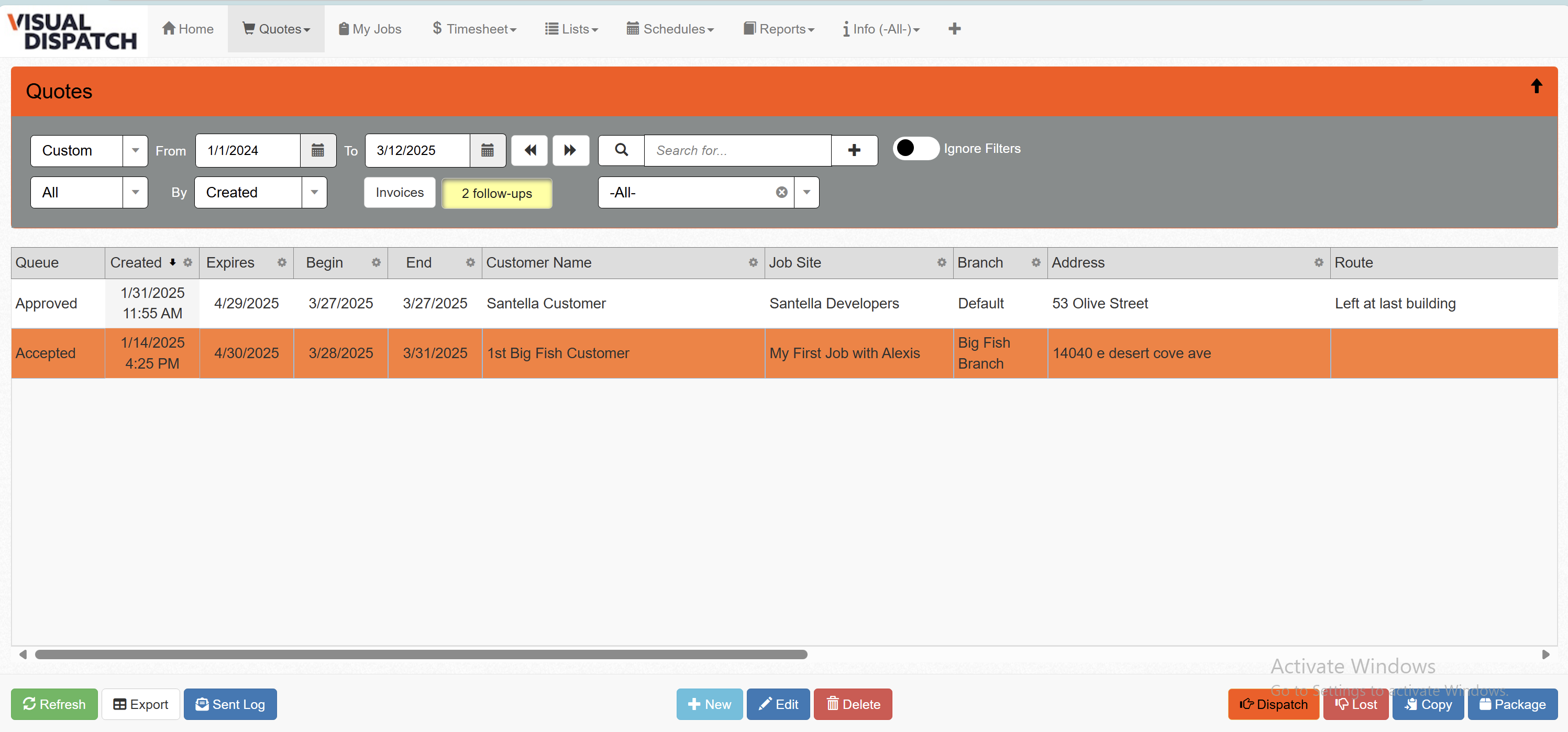This screenshot has height=732, width=1568.
Task: Open the Sent Log
Action: tap(230, 704)
